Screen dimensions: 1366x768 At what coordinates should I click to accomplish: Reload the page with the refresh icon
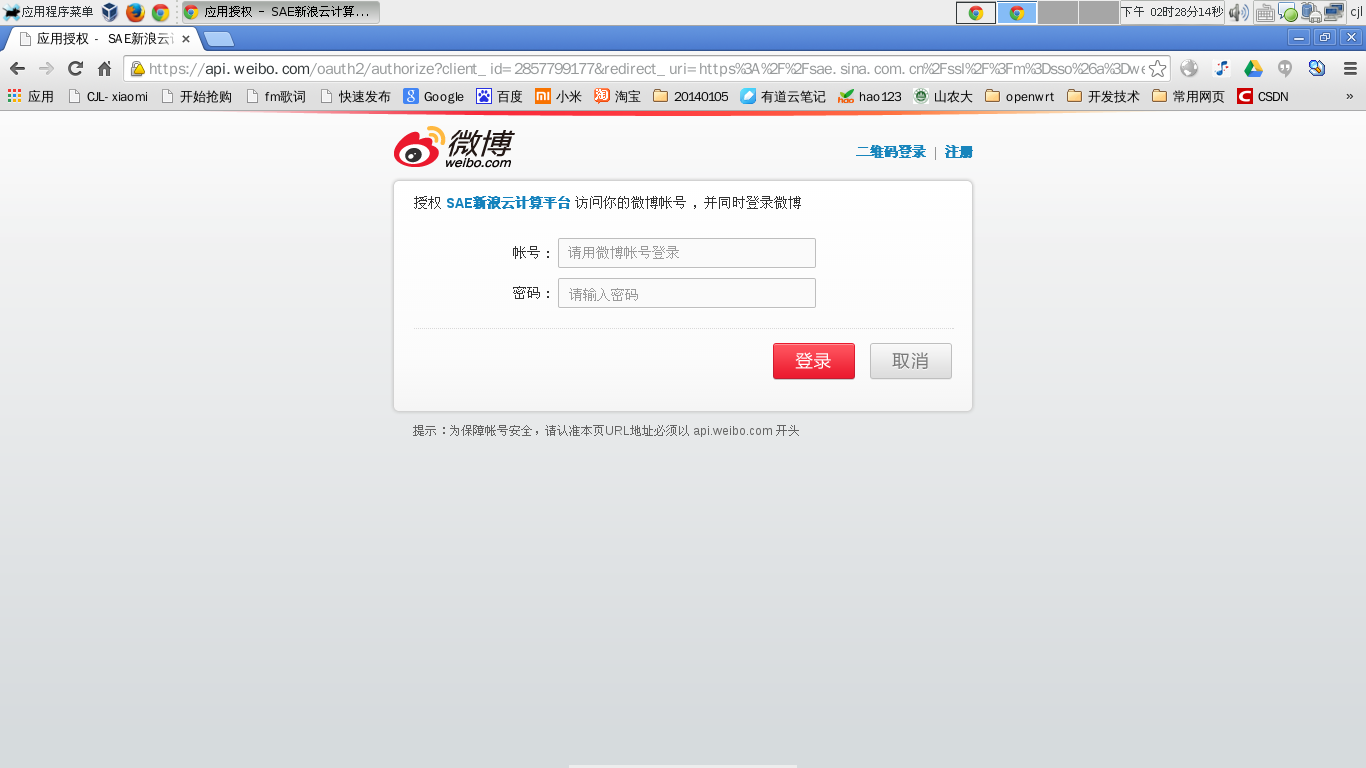(x=75, y=68)
